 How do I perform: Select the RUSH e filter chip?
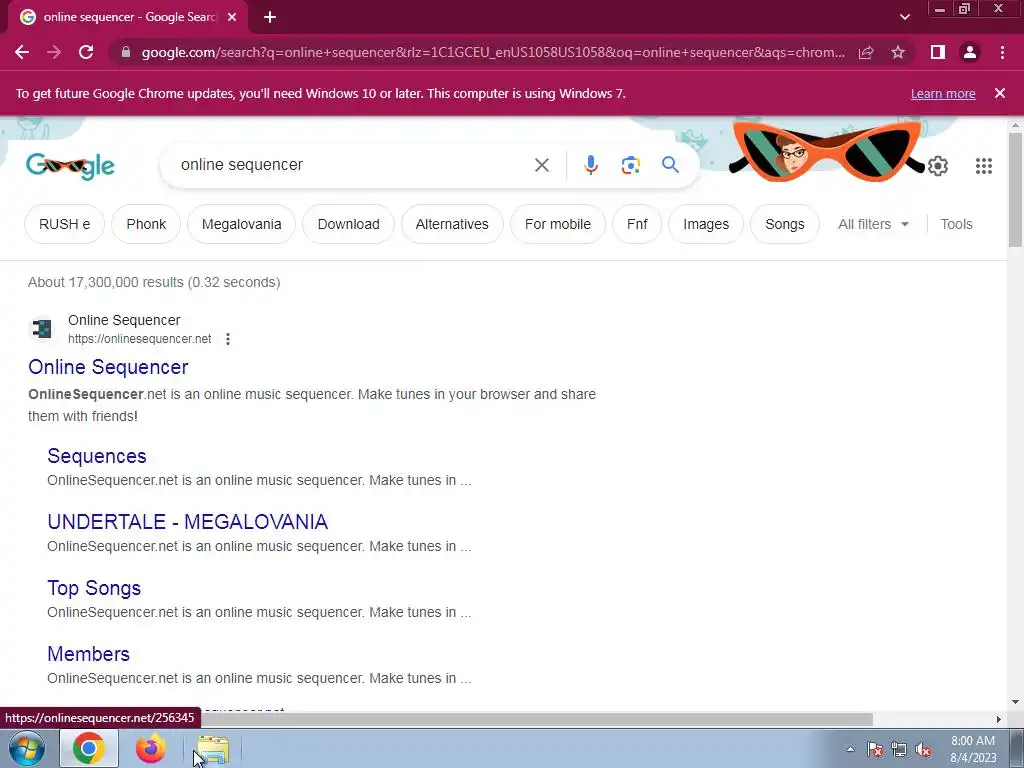64,224
